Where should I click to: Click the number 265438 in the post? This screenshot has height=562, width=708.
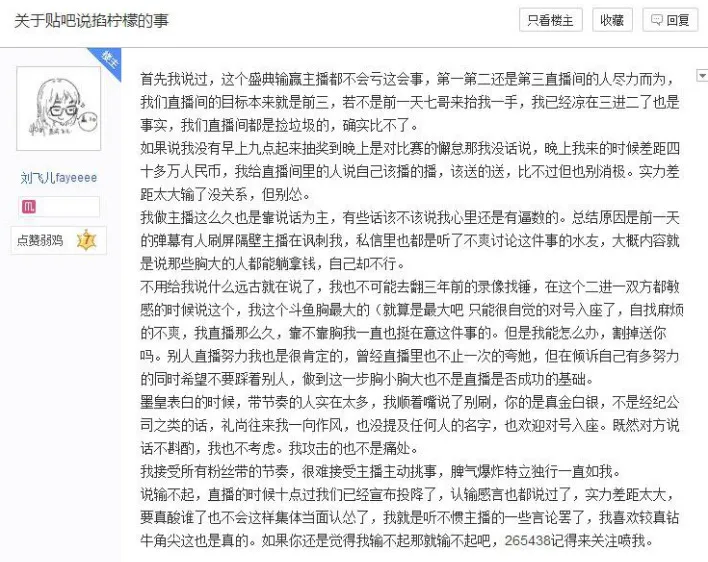527,540
